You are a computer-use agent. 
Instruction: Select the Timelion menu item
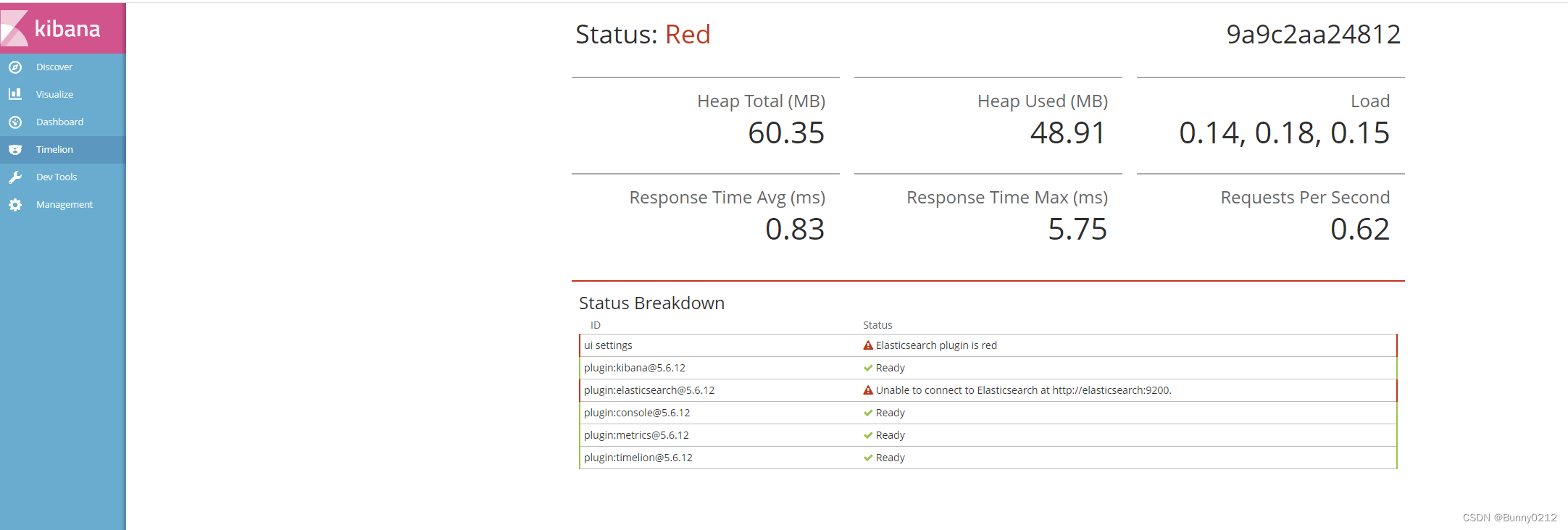click(x=63, y=150)
